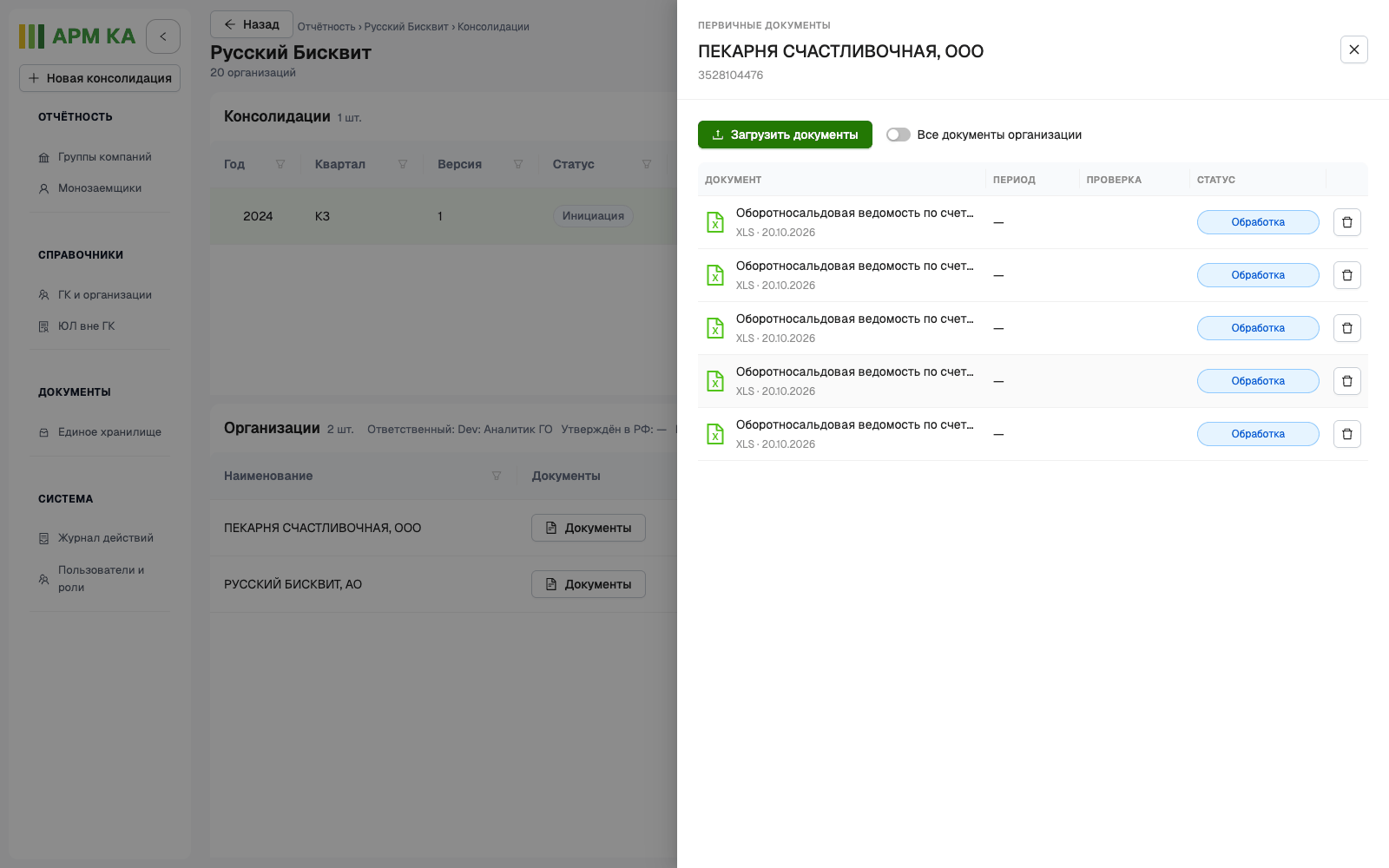The height and width of the screenshot is (868, 1389).
Task: Click trash icon in fifth document row
Action: (x=1346, y=434)
